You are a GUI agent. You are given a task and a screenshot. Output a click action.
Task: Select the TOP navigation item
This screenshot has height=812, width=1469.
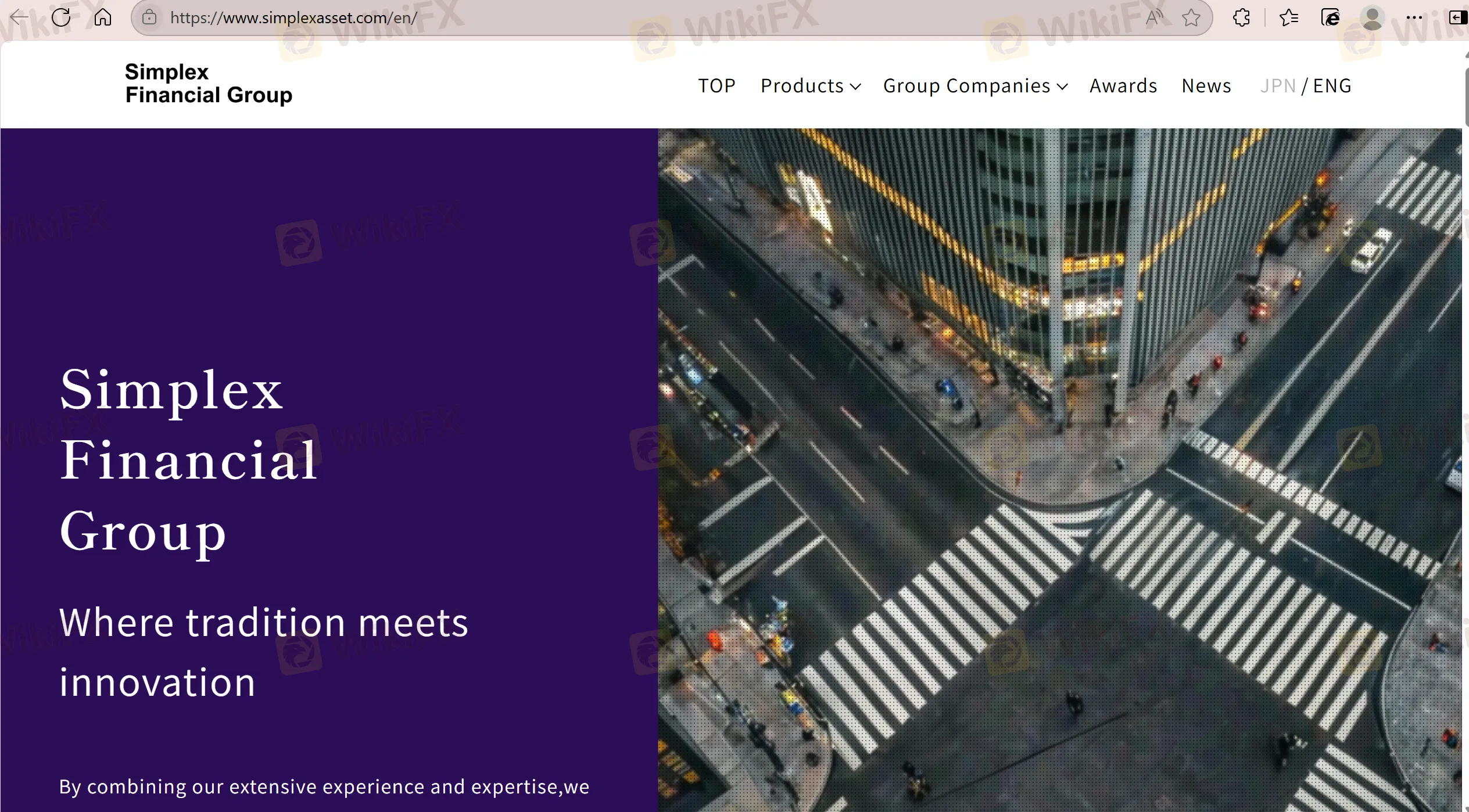[716, 86]
